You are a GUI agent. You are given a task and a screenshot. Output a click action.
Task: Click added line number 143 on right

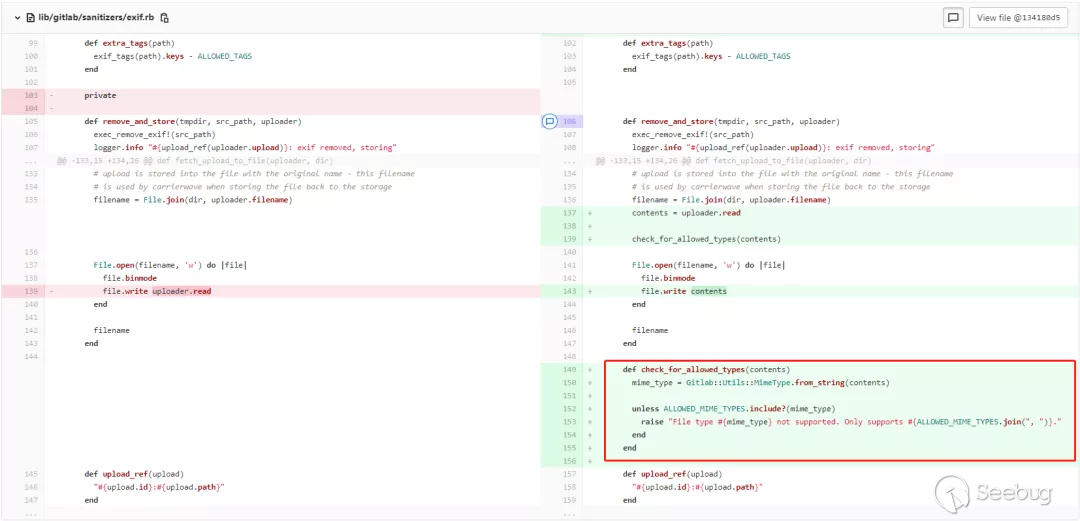pos(570,291)
